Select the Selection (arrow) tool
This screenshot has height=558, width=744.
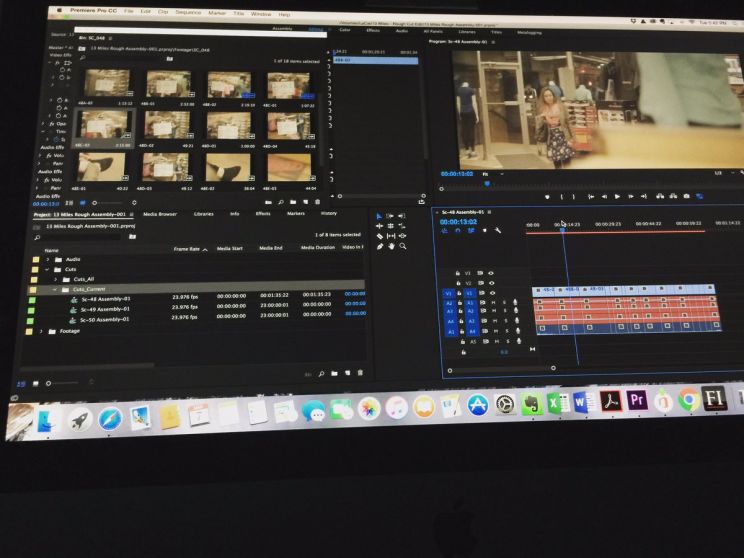pyautogui.click(x=379, y=216)
